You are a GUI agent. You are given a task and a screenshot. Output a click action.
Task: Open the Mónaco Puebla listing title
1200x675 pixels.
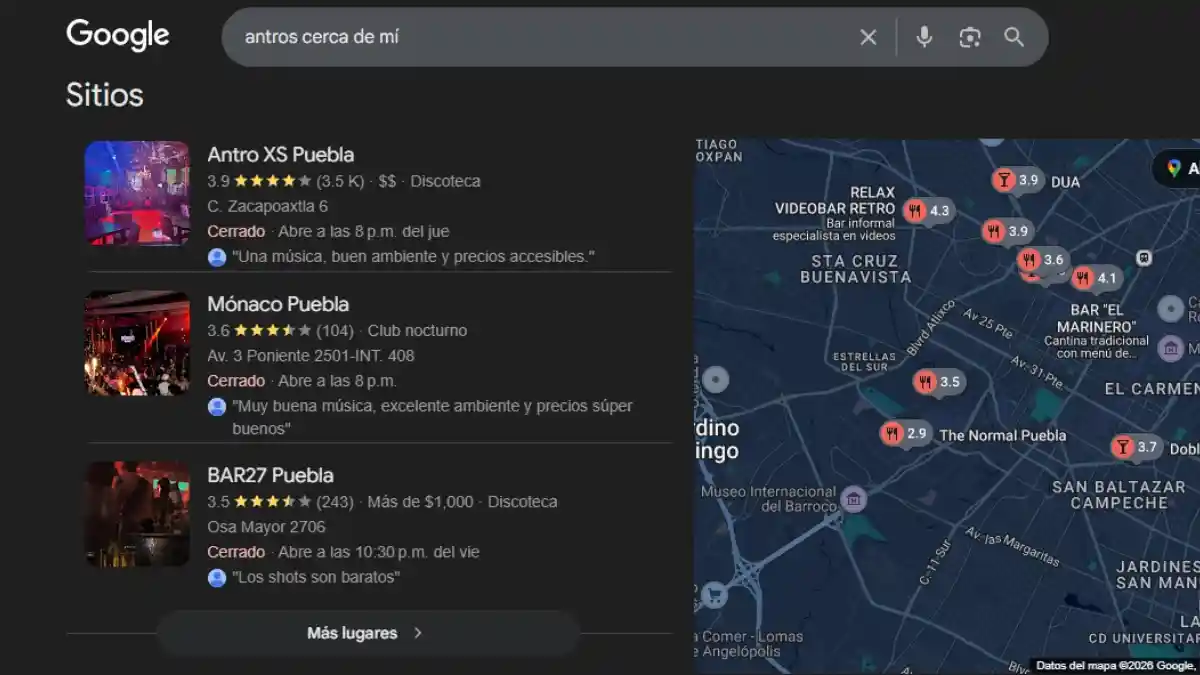pos(278,304)
